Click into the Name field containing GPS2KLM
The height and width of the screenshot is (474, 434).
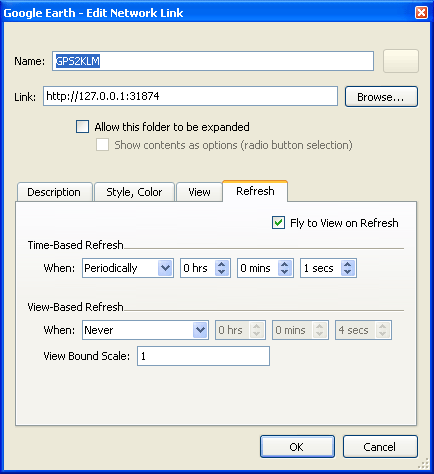click(x=213, y=61)
